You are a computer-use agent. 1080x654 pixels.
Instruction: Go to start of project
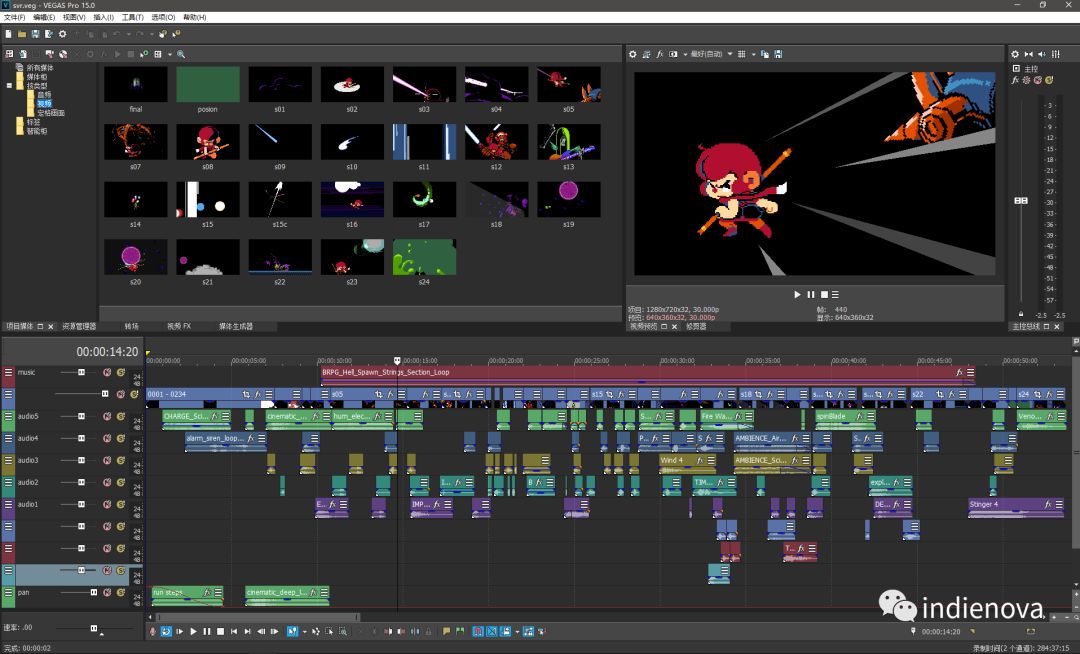click(233, 631)
